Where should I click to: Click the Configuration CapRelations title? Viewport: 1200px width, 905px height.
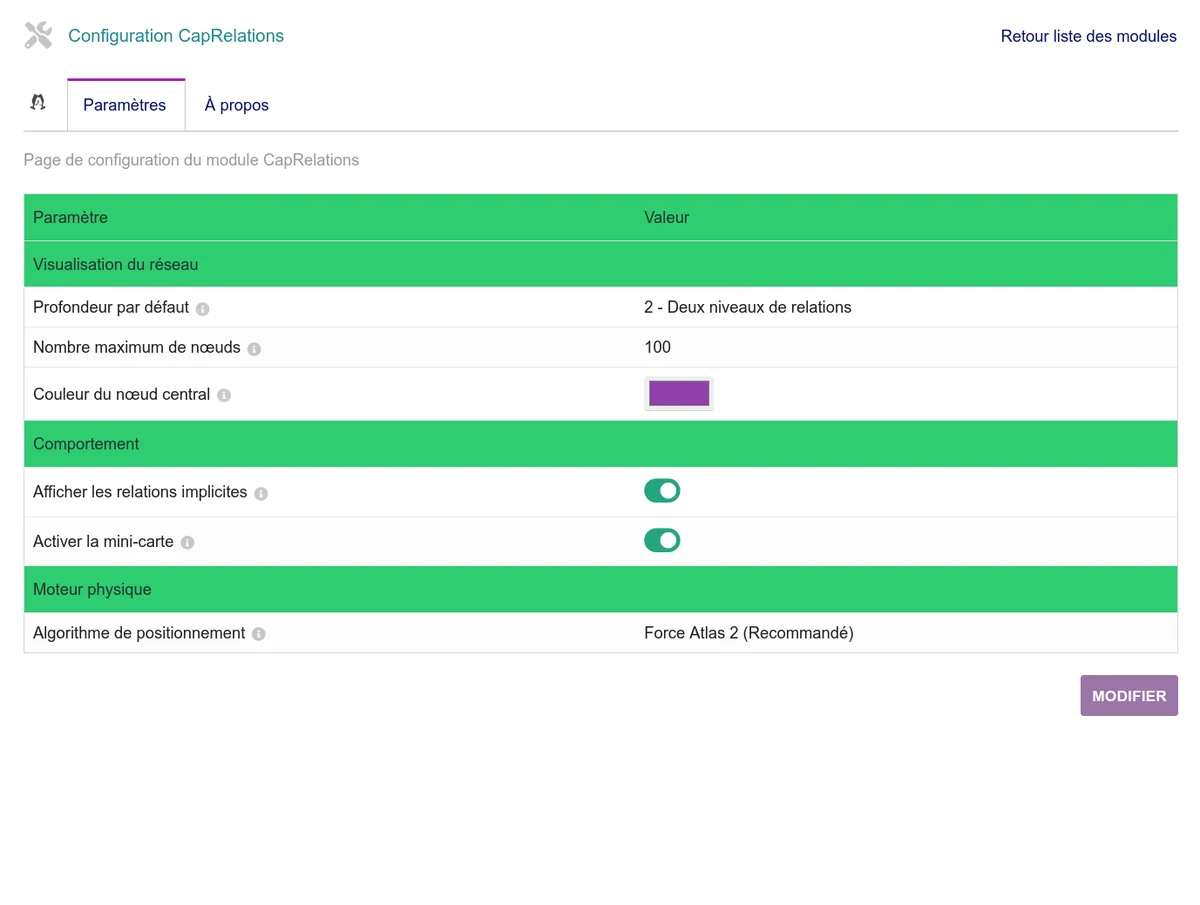coord(176,36)
